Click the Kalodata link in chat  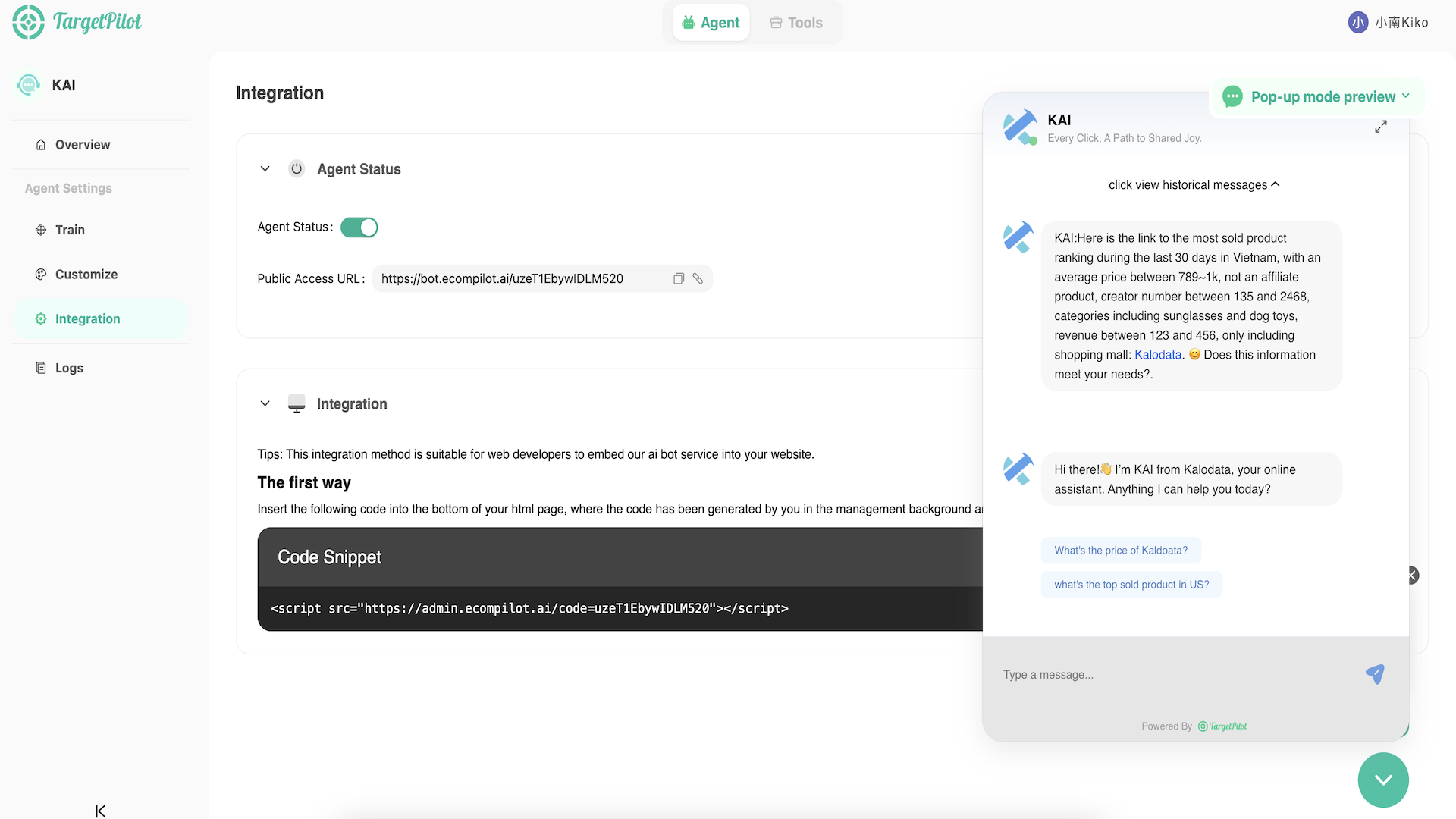coord(1157,355)
